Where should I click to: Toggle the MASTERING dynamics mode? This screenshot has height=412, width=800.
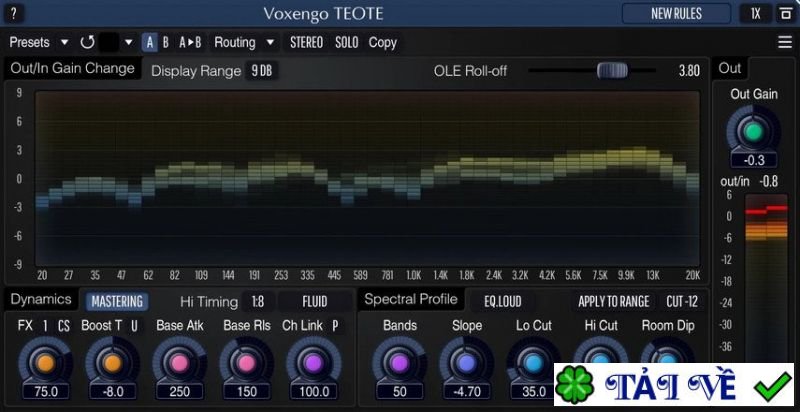(117, 301)
